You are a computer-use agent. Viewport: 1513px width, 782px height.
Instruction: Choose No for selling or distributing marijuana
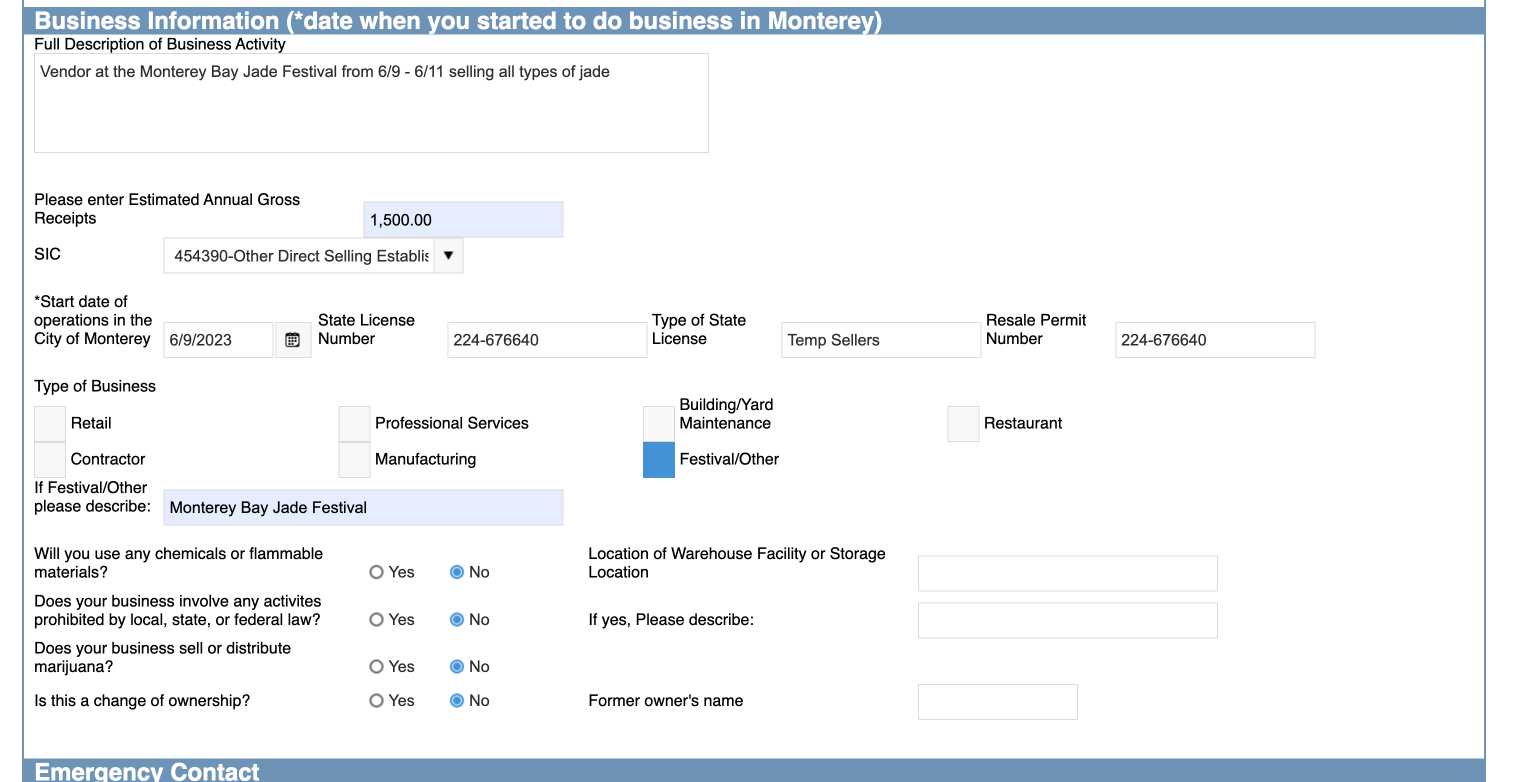click(457, 667)
